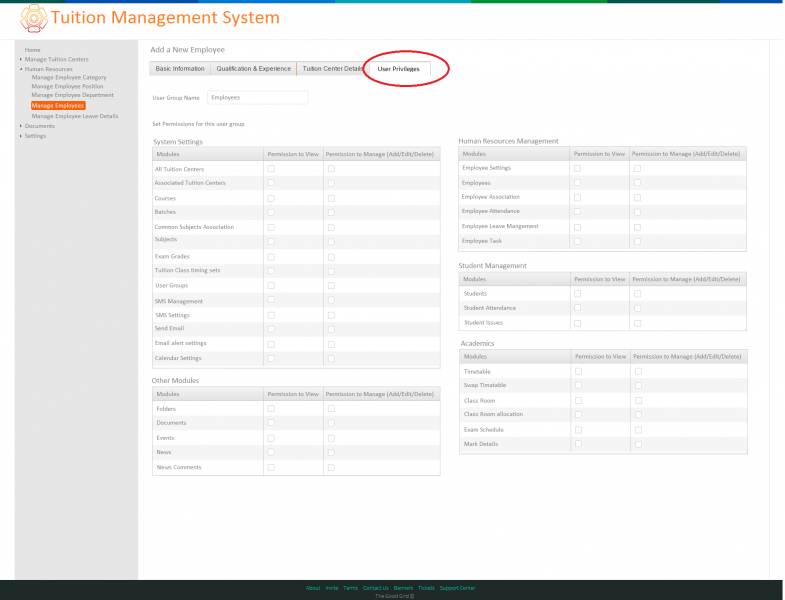Screen dimensions: 785x600
Task: Click the 'Associated Tuition Centers' module row
Action: coord(296,183)
